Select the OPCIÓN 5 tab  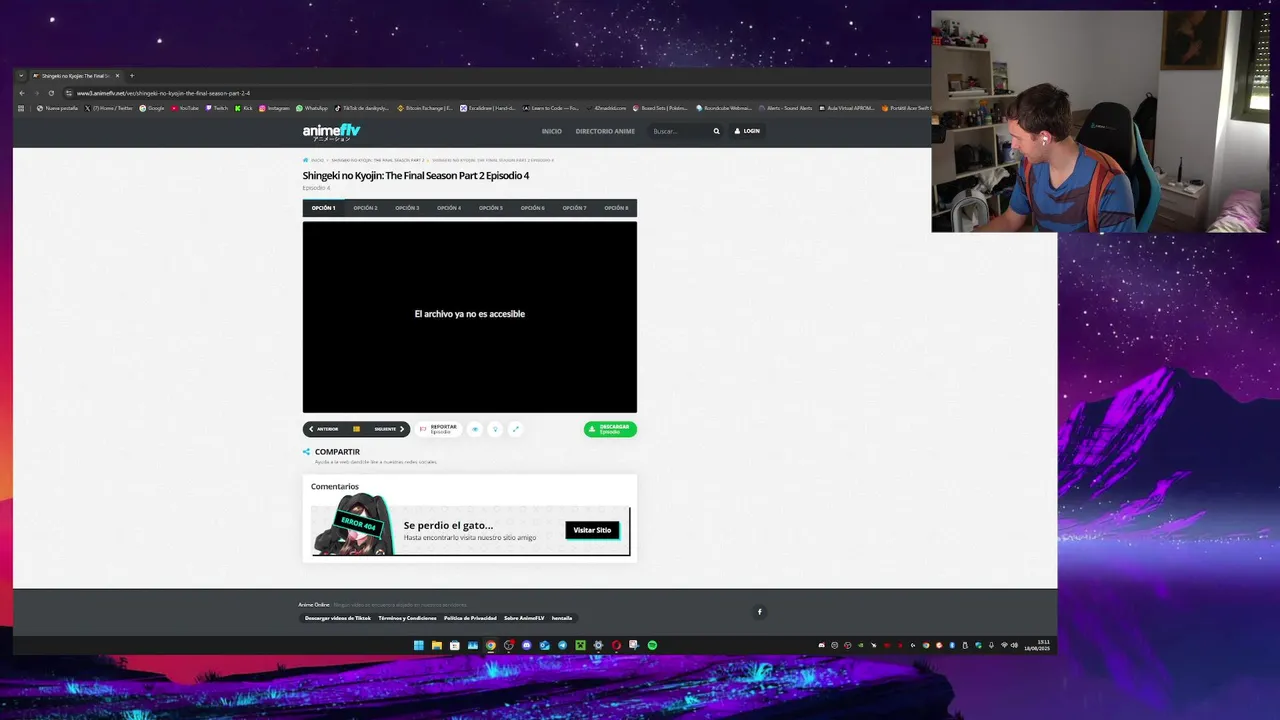[x=490, y=208]
